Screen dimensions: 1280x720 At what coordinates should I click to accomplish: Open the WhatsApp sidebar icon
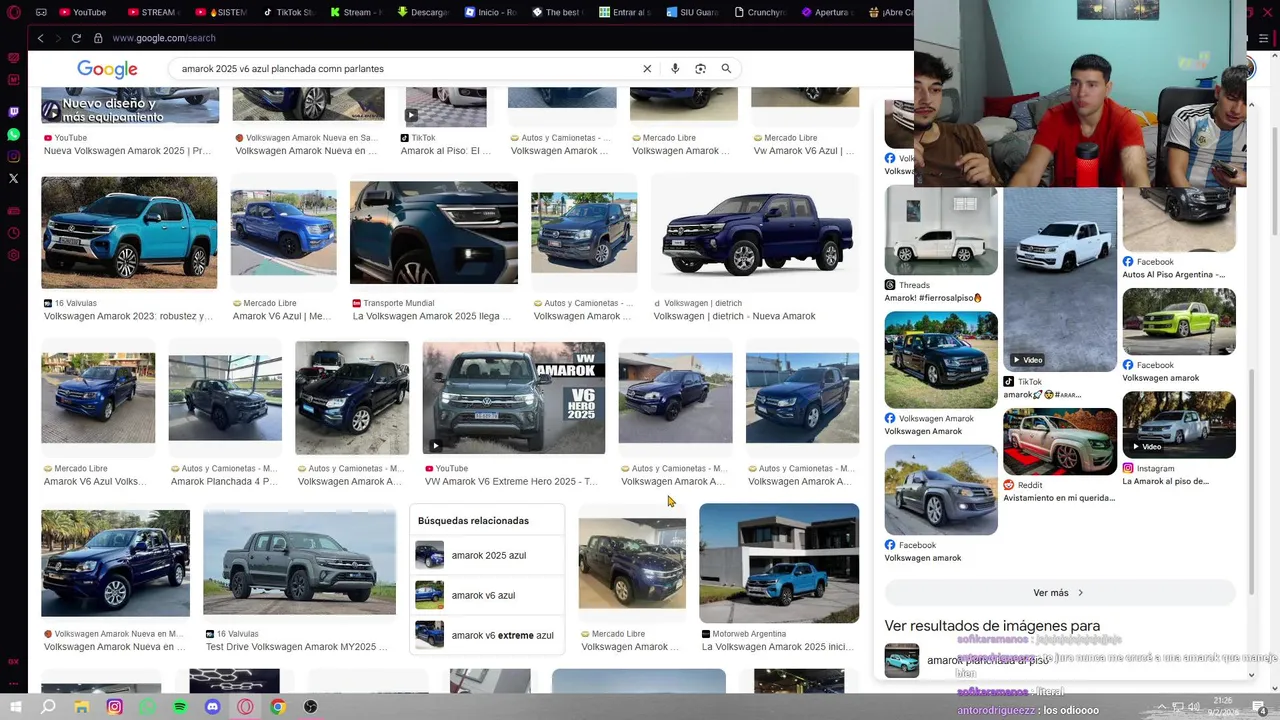13,134
